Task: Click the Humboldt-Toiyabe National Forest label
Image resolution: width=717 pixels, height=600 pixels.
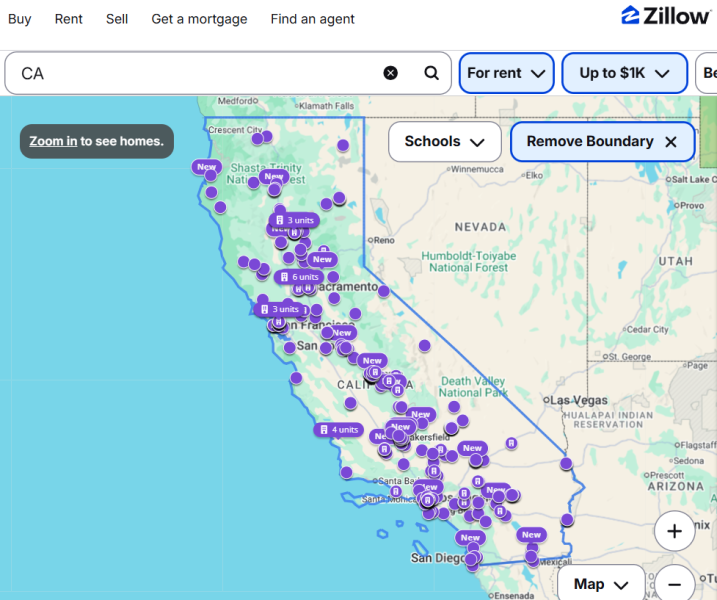Action: coord(469,262)
